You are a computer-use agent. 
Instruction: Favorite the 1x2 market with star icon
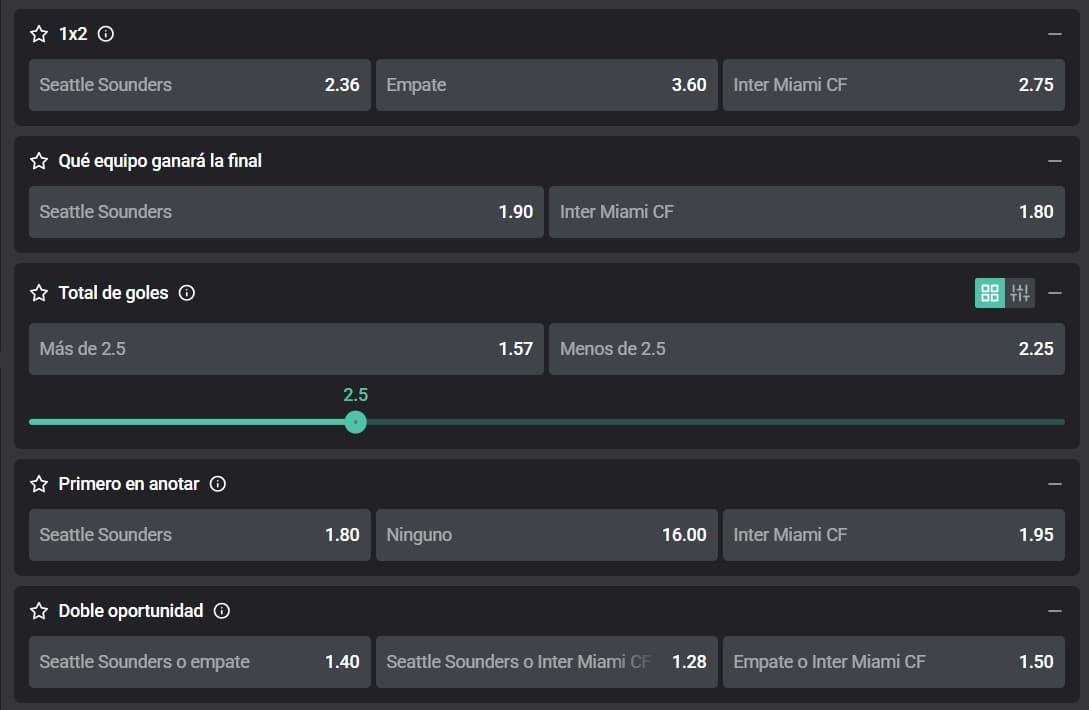(x=39, y=34)
